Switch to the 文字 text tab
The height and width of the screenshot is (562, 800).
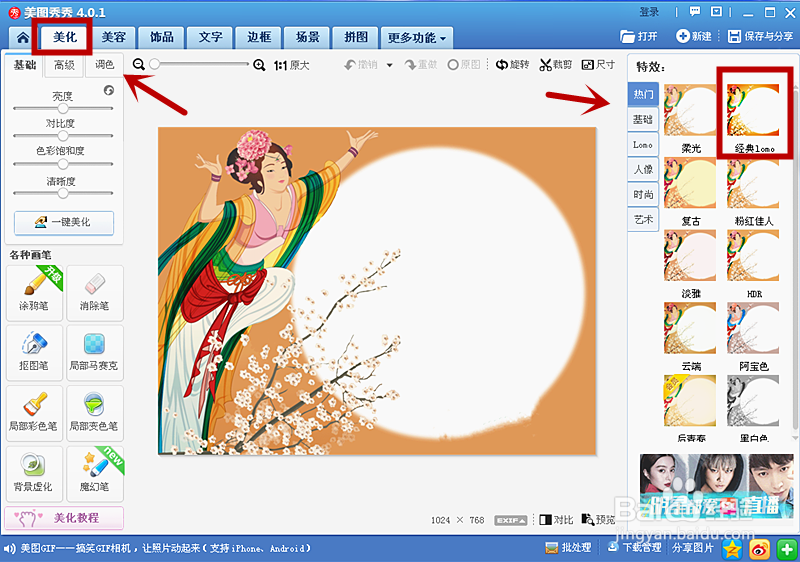pos(210,38)
